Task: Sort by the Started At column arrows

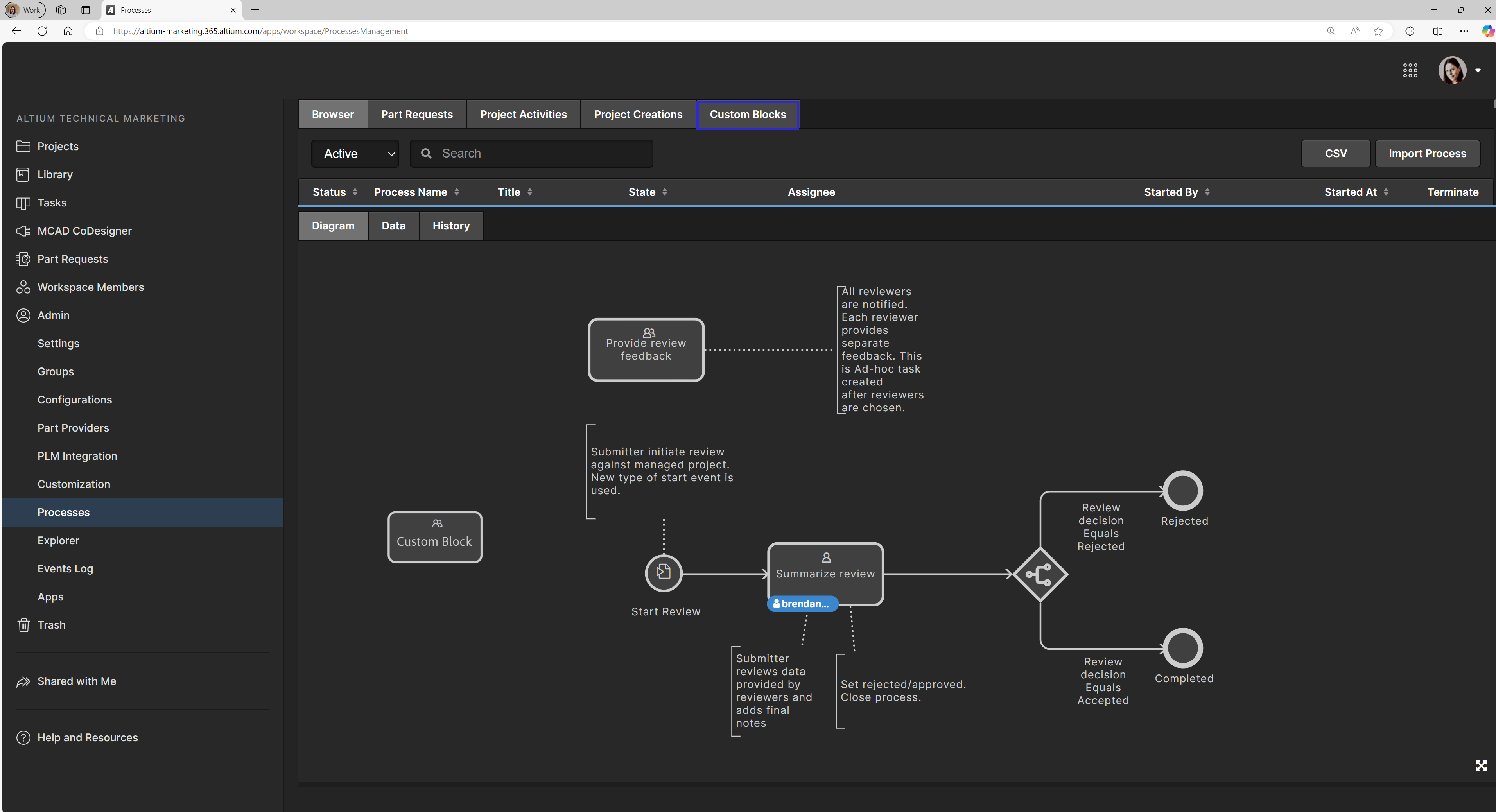Action: point(1386,192)
